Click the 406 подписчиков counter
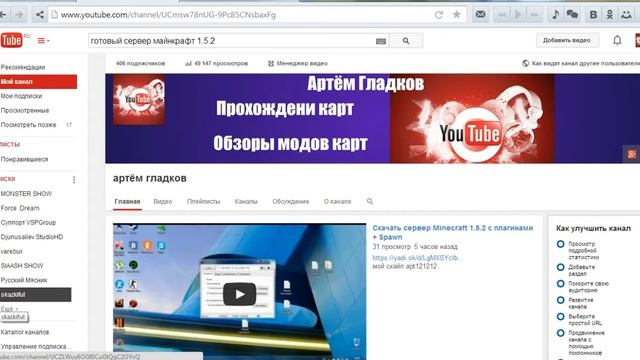640x360 pixels. [x=140, y=63]
